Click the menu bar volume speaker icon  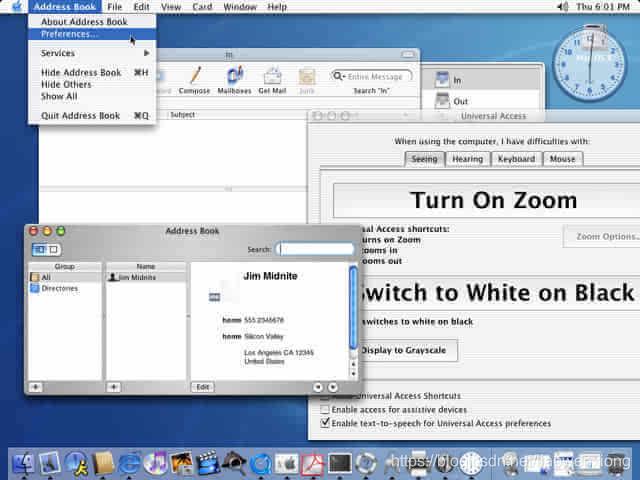[x=563, y=7]
